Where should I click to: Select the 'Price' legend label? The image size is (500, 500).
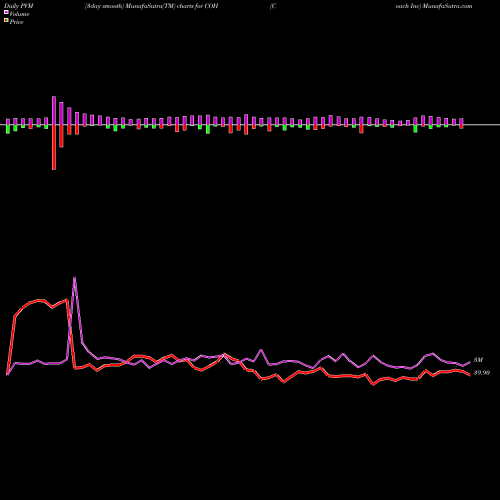tap(16, 22)
